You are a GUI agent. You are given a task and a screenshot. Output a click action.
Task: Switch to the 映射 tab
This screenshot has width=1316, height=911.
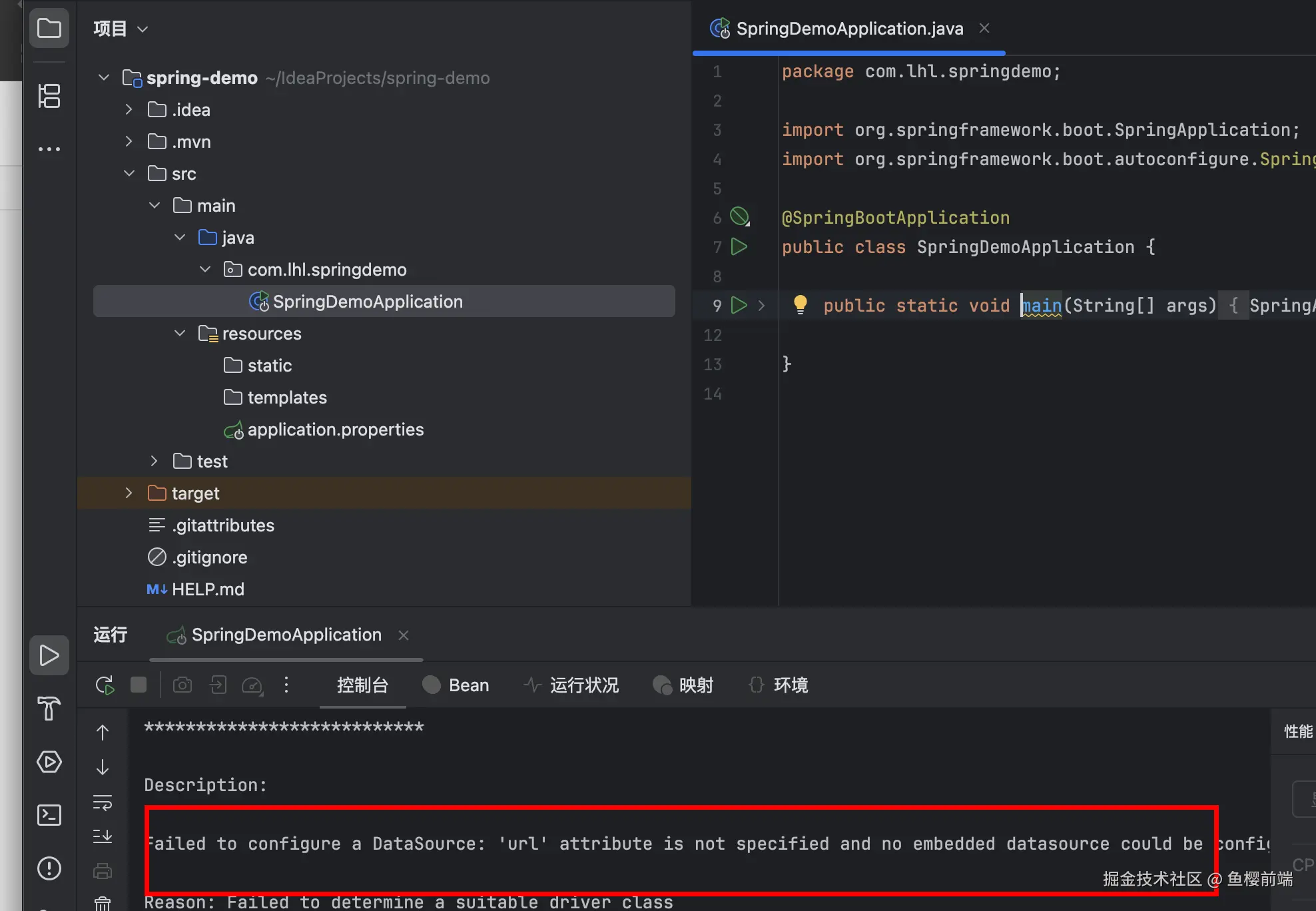pyautogui.click(x=683, y=685)
